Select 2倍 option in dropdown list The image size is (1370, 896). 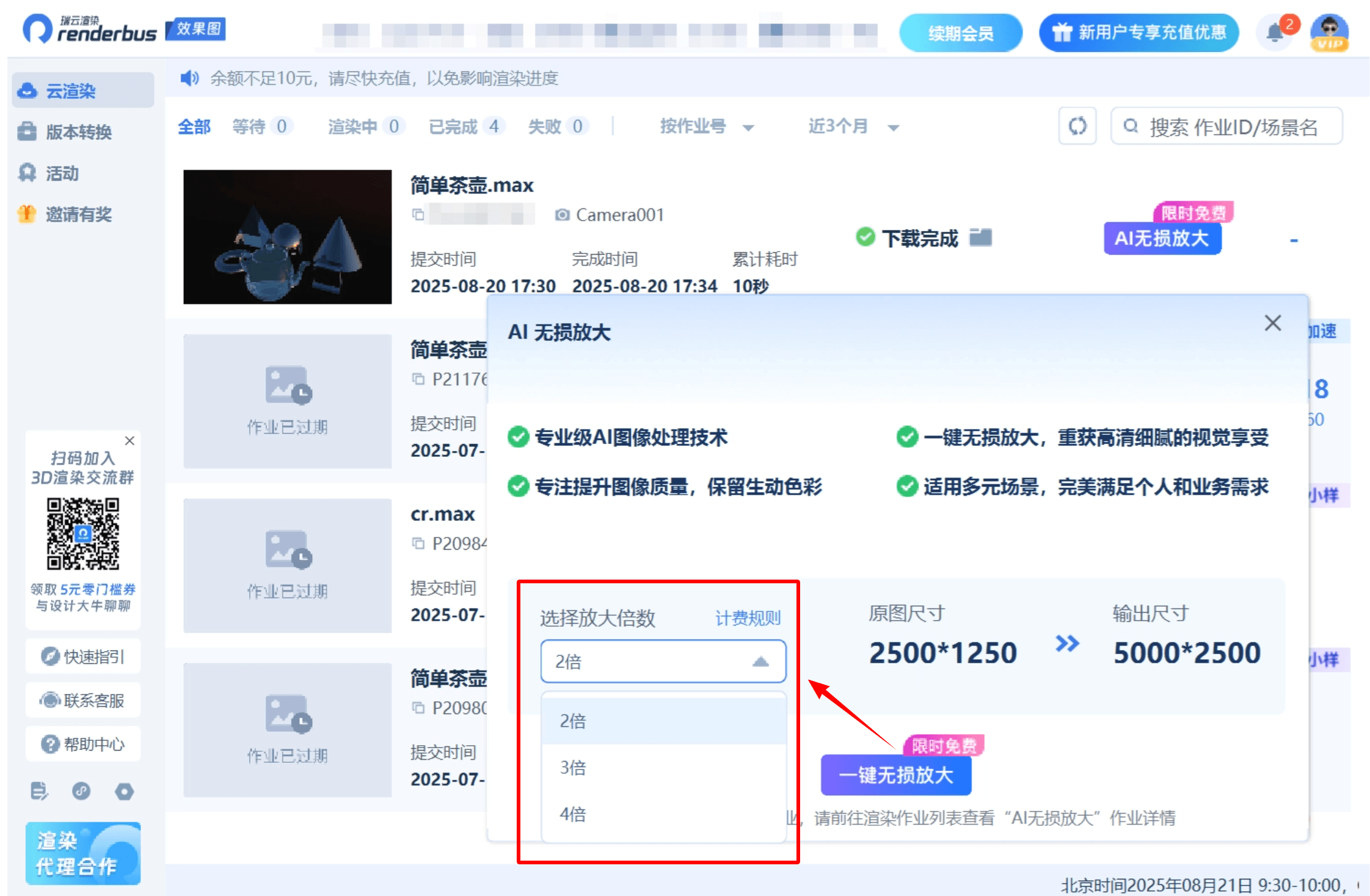663,721
